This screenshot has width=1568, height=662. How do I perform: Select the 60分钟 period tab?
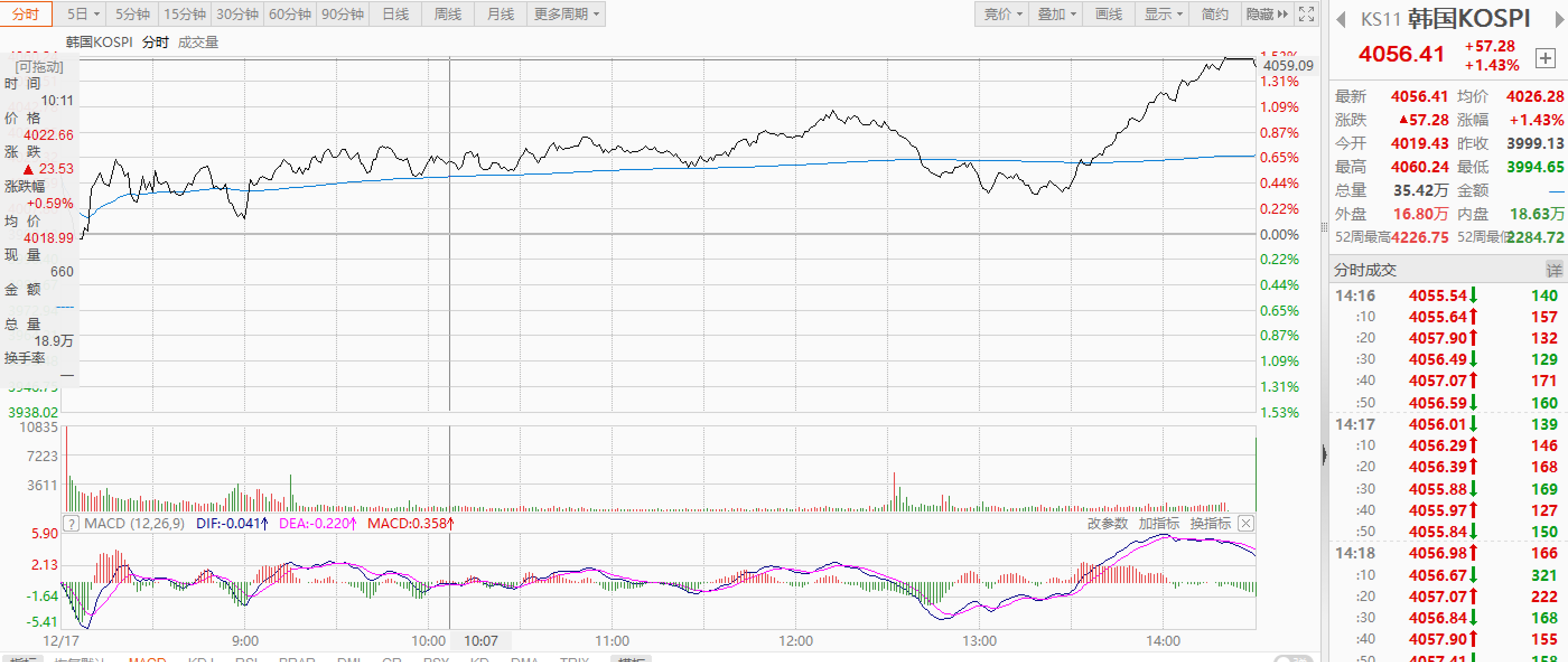[290, 14]
